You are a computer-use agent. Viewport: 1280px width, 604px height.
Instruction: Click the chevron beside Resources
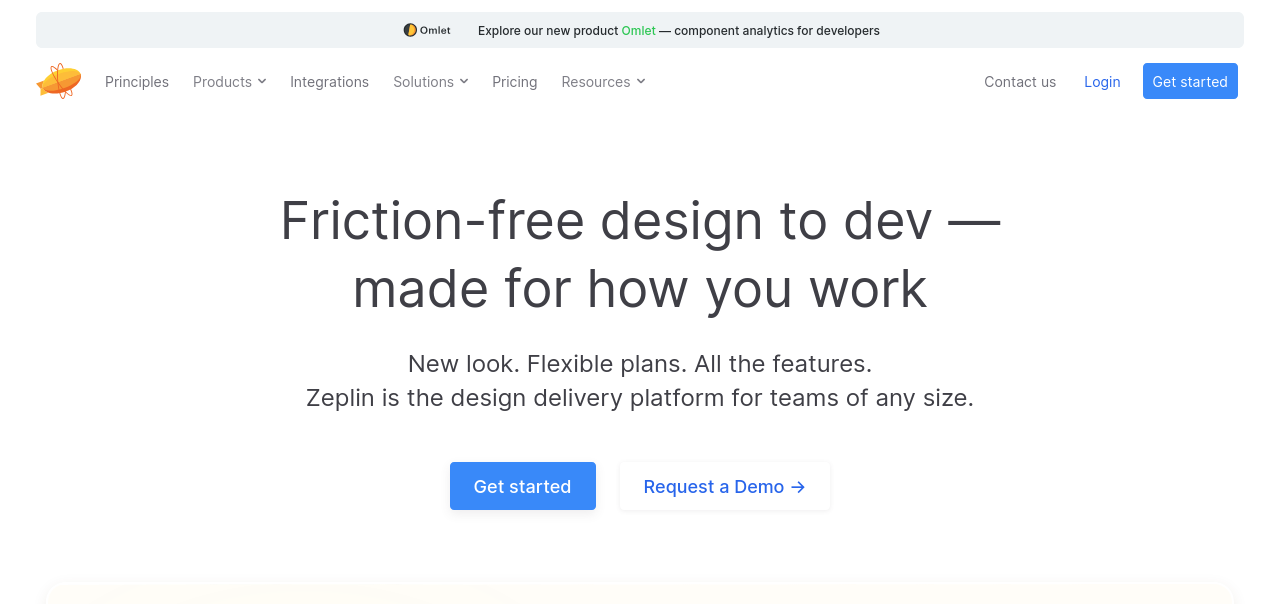coord(641,81)
